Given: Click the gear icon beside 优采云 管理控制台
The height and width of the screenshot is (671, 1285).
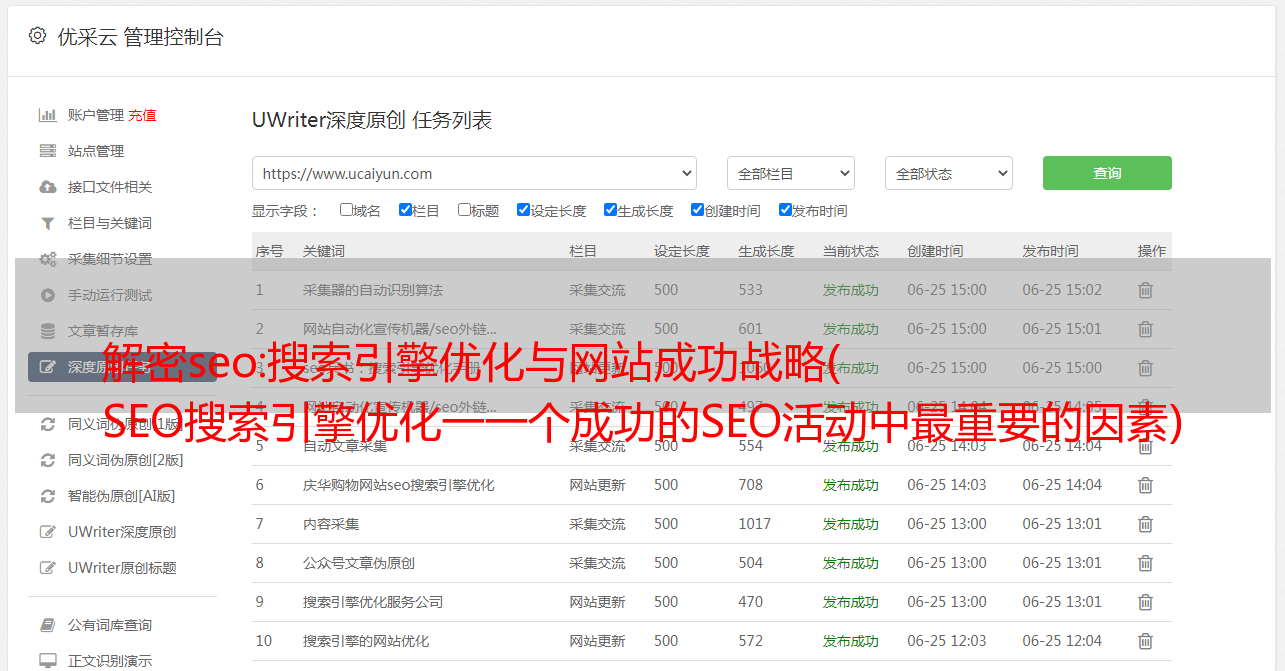Looking at the screenshot, I should pos(37,36).
